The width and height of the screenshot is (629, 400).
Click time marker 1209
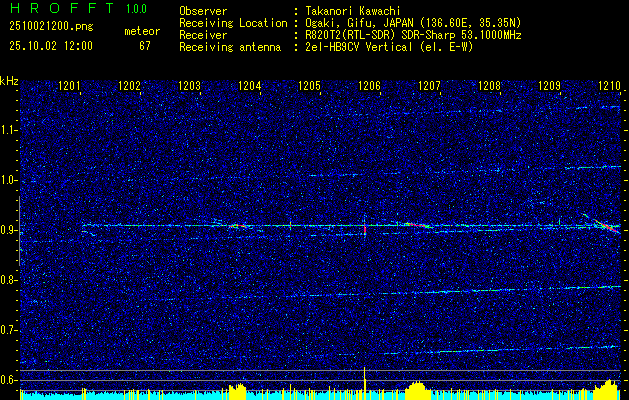[549, 85]
